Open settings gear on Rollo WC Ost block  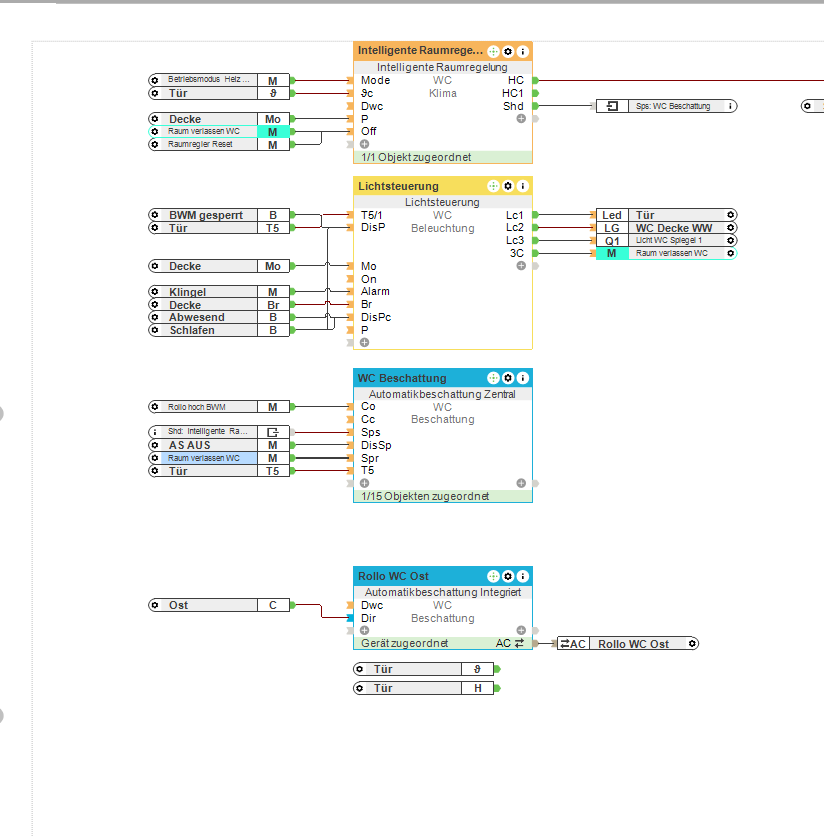pos(508,576)
